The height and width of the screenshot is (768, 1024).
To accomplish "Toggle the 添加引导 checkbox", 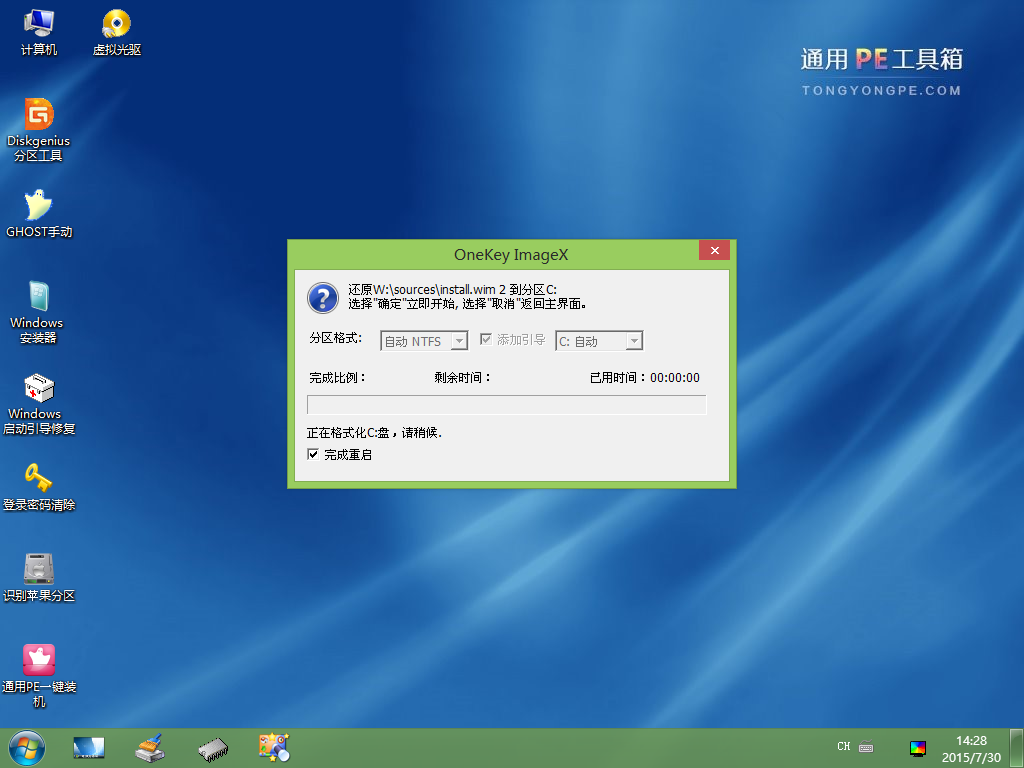I will tap(486, 339).
